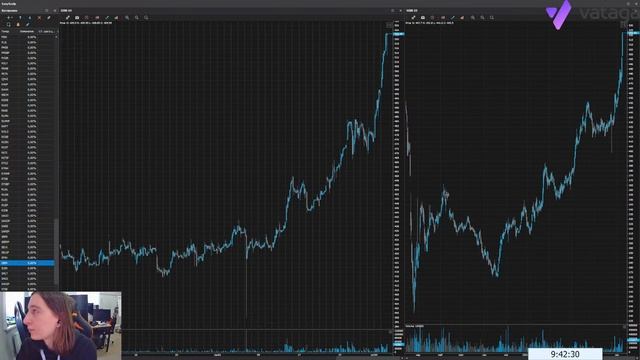This screenshot has width=640, height=360.
Task: Click the last magnifier icon in right chart toolbar
Action: 492,18
